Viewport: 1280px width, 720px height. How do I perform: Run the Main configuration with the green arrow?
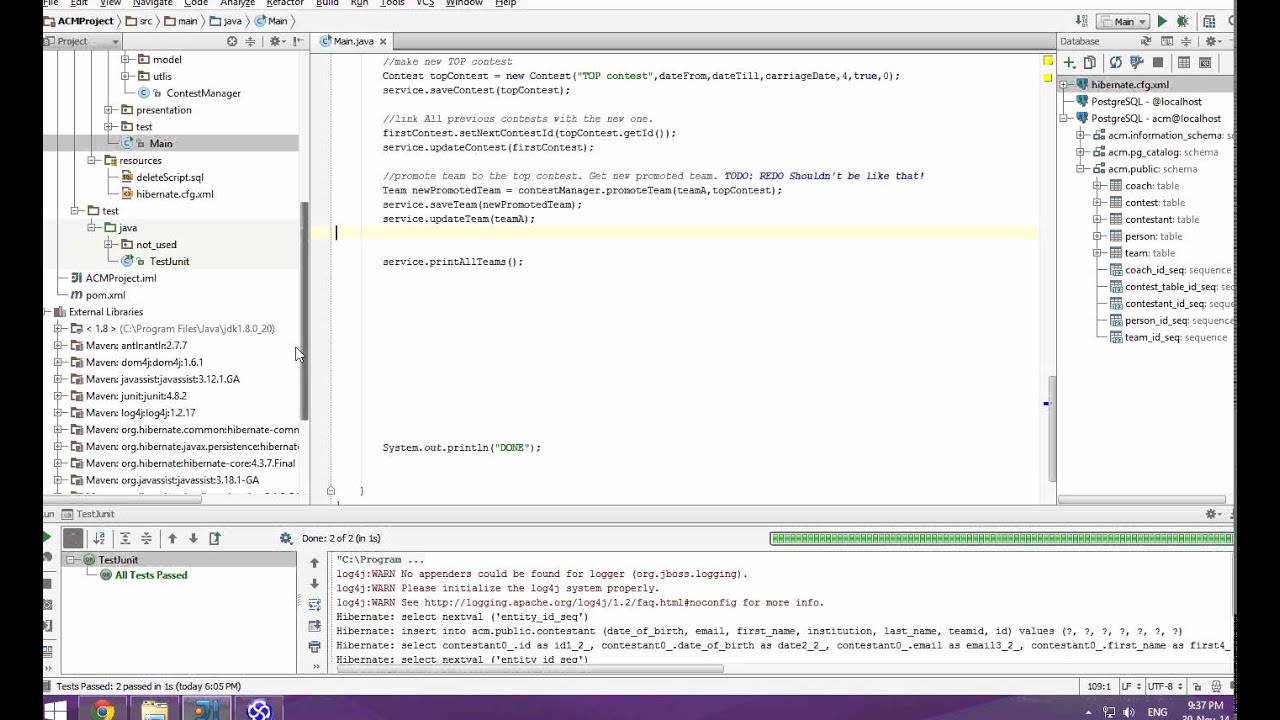1162,21
